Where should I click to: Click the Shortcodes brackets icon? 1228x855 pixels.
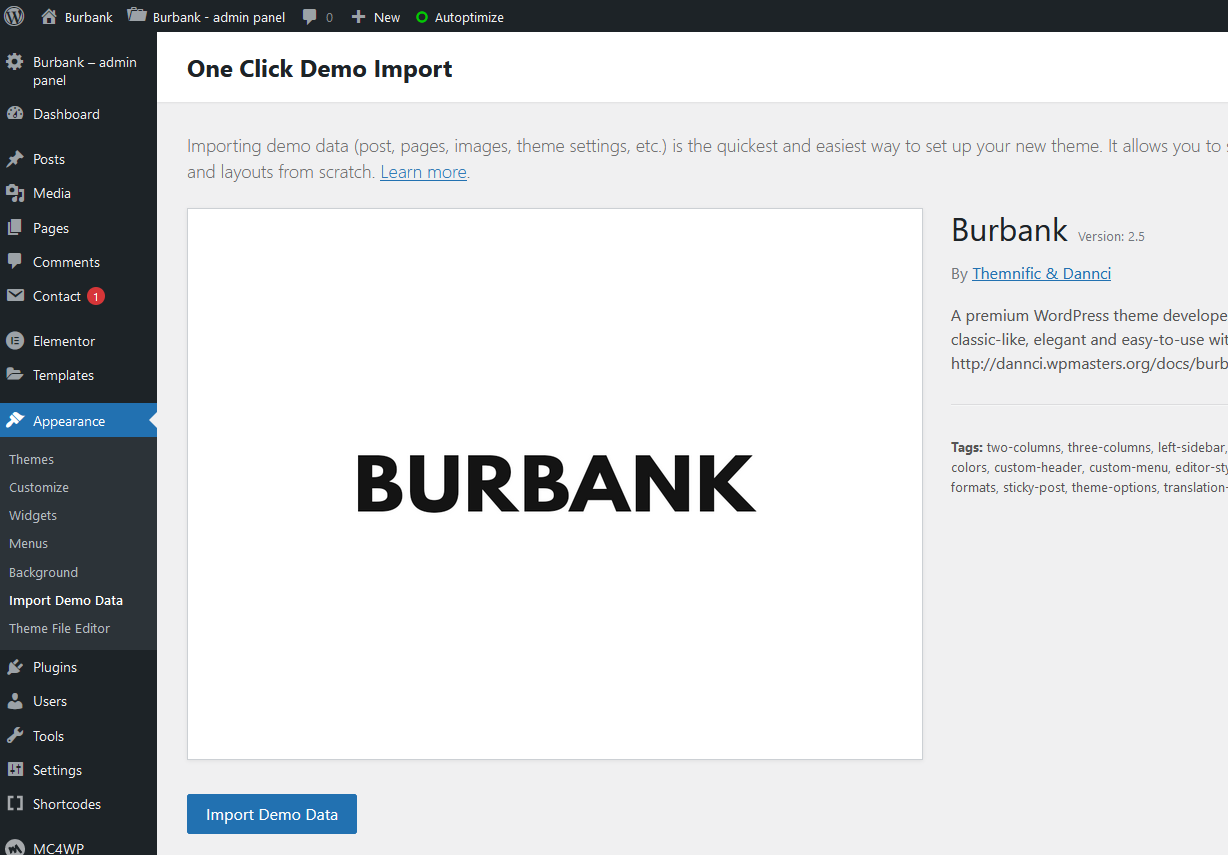pyautogui.click(x=15, y=804)
